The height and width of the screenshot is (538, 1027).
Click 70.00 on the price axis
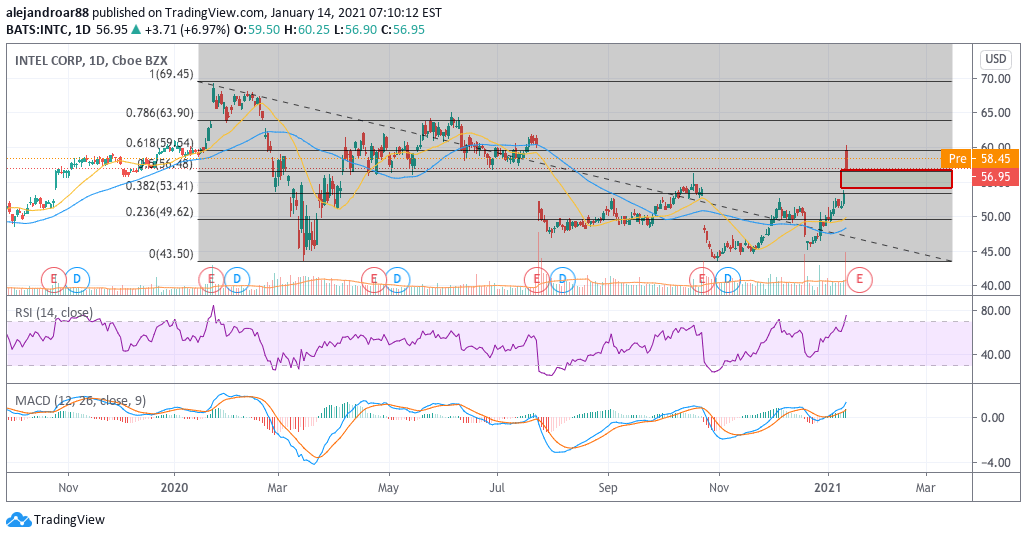click(996, 79)
